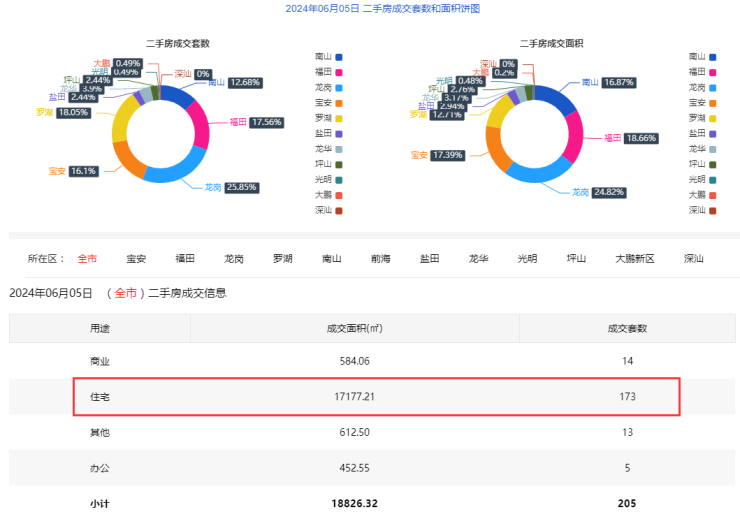Click the chart title 二手房成交套数和面积饼图
Viewport: 740px width, 526px height.
(x=421, y=8)
